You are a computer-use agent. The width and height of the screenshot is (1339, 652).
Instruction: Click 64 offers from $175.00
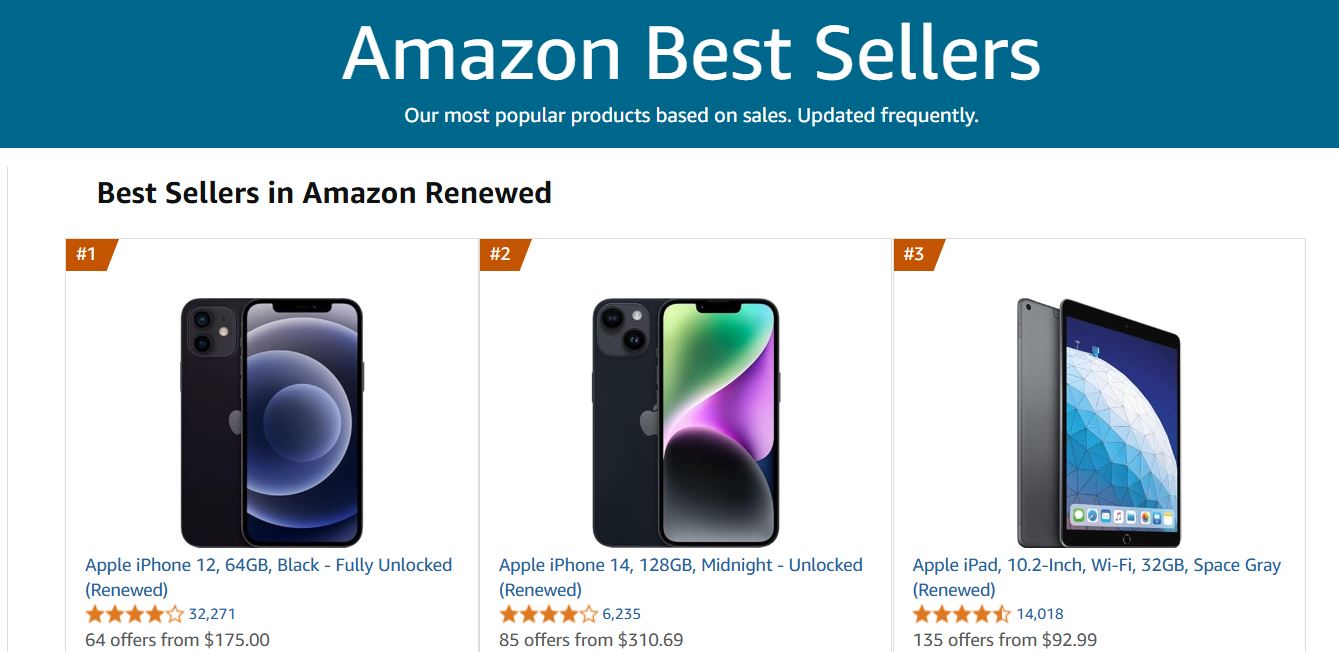coord(166,638)
